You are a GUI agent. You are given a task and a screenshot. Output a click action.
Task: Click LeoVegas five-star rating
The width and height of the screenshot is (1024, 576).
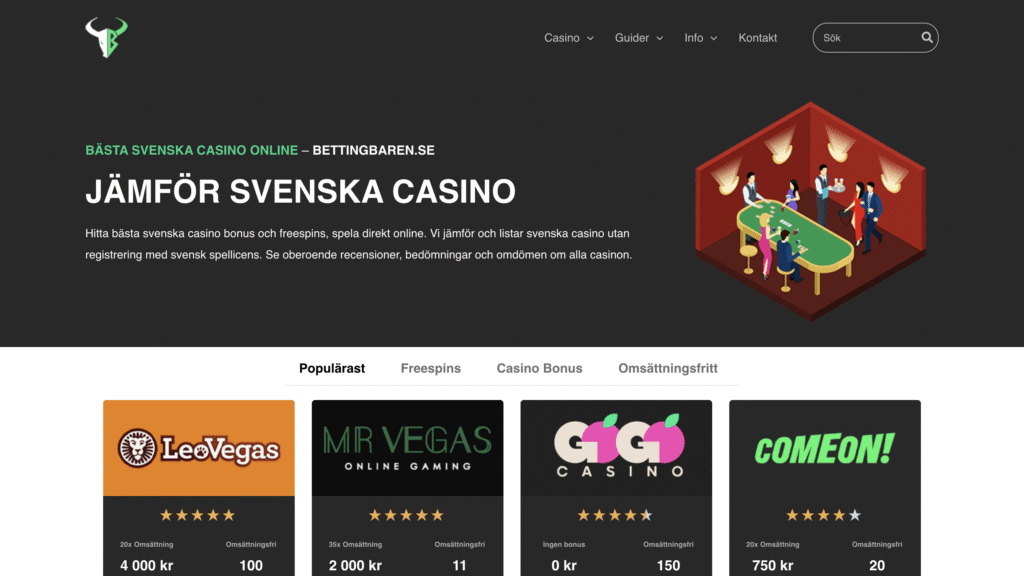[x=198, y=515]
